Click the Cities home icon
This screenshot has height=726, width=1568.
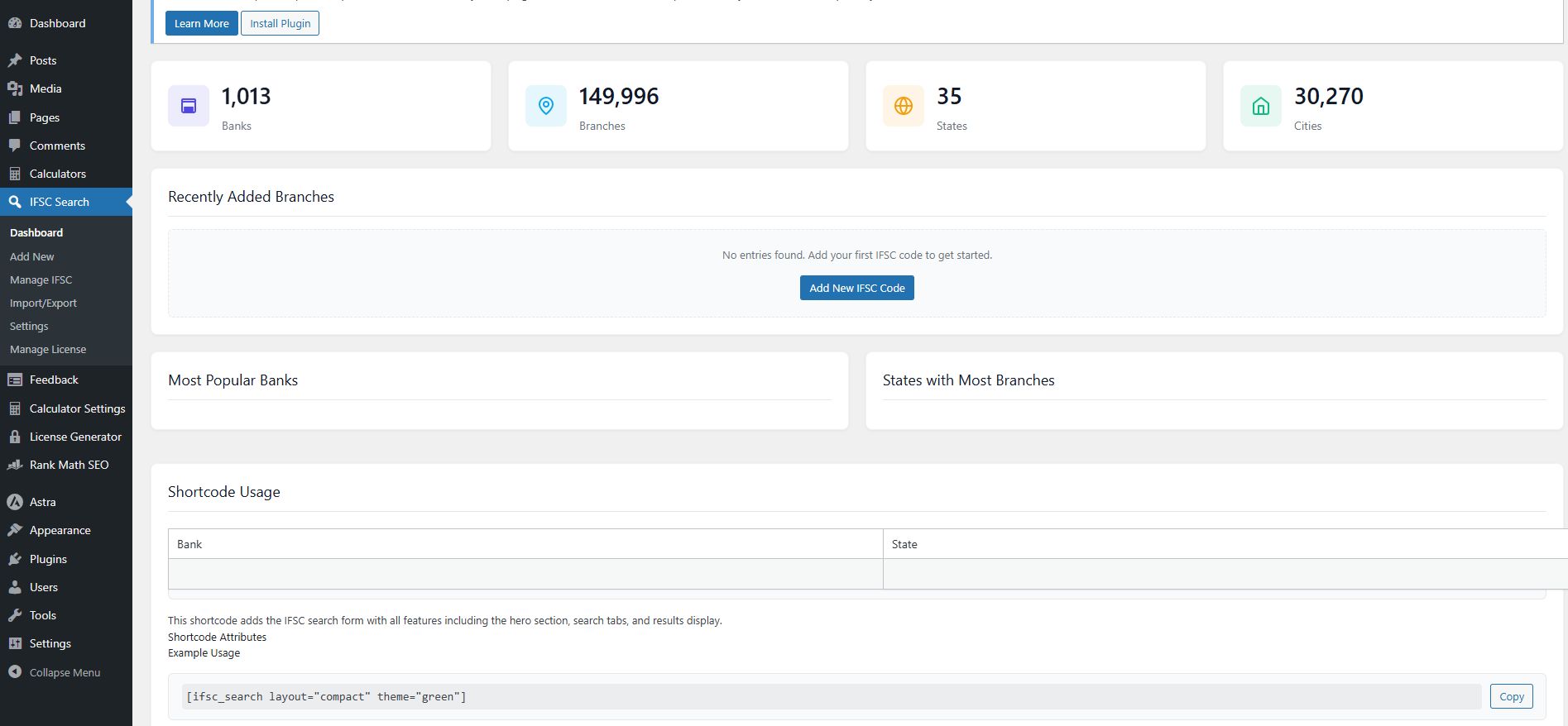tap(1261, 106)
